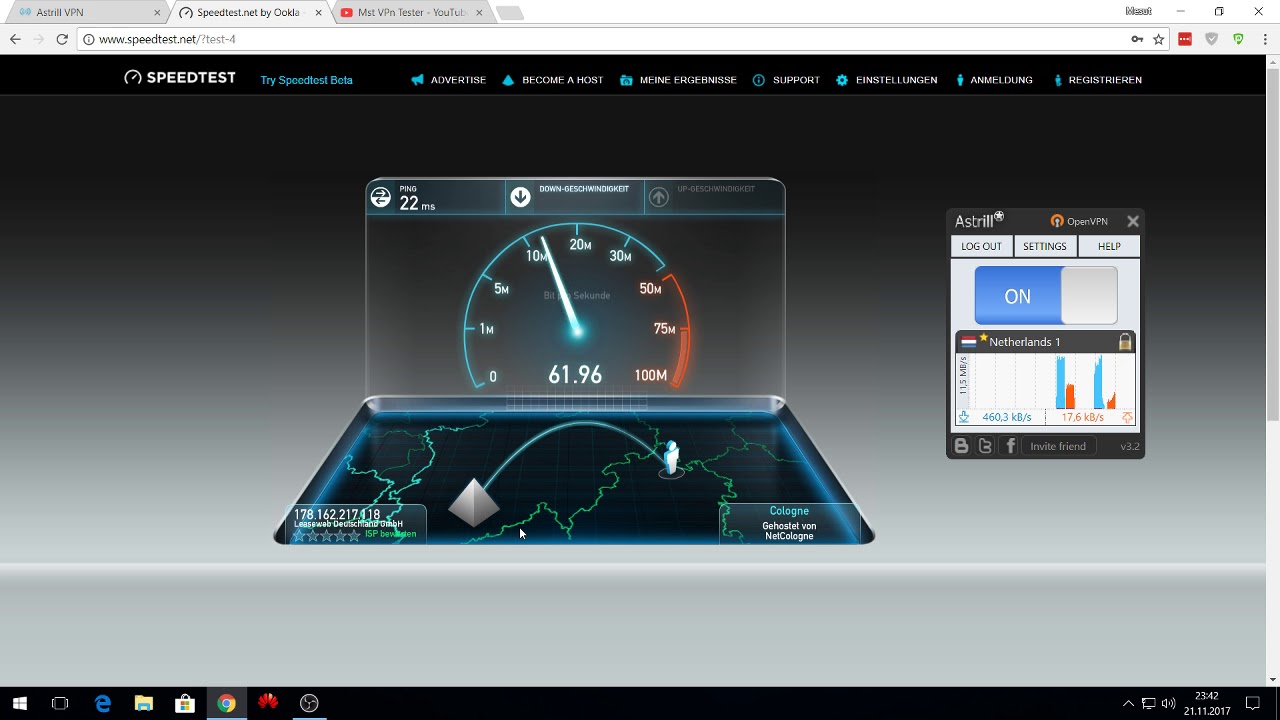
Task: Open the gray shield extension
Action: (x=1212, y=39)
